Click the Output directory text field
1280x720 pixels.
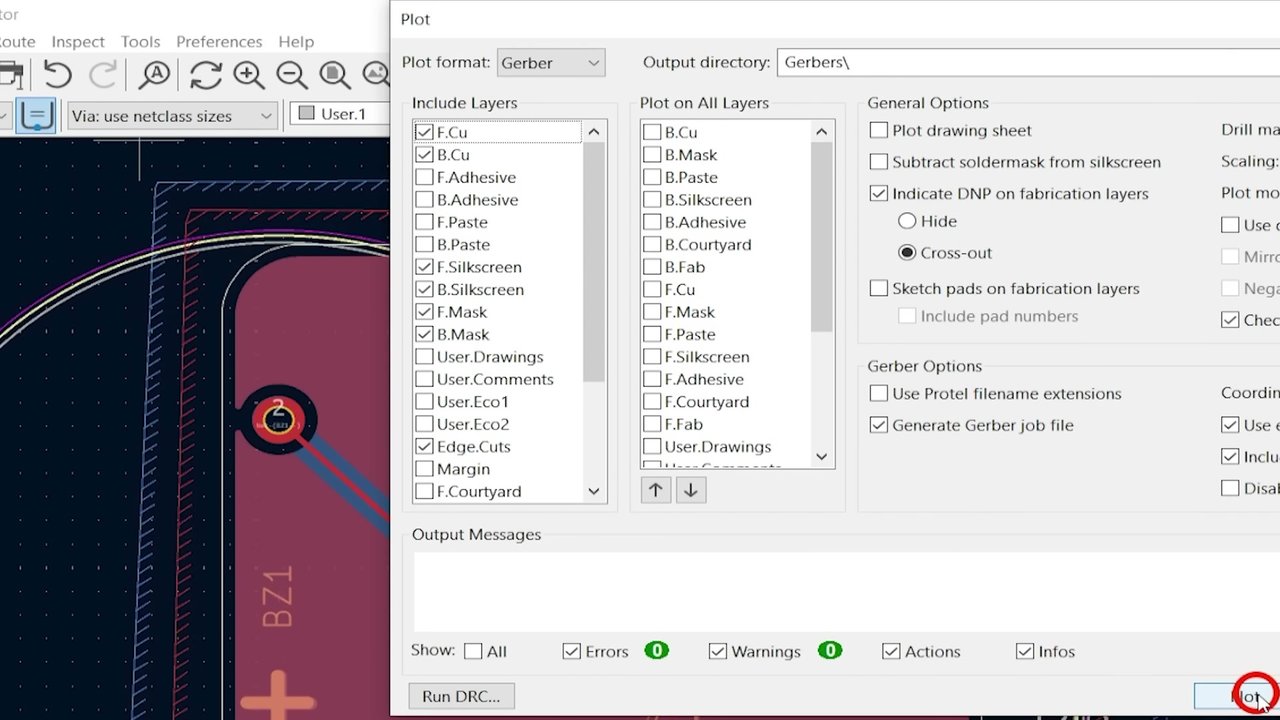[x=1028, y=62]
